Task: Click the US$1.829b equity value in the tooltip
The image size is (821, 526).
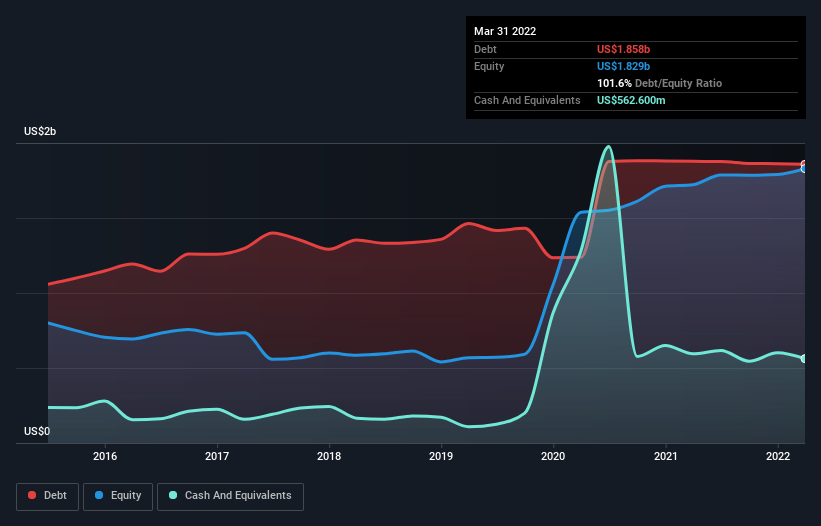Action: pos(623,66)
